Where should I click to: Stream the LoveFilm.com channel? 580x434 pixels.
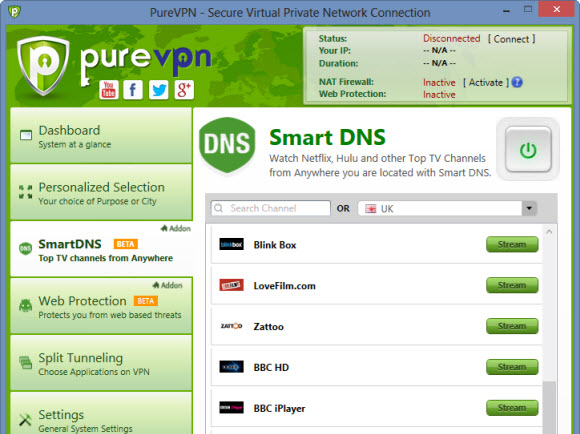512,285
